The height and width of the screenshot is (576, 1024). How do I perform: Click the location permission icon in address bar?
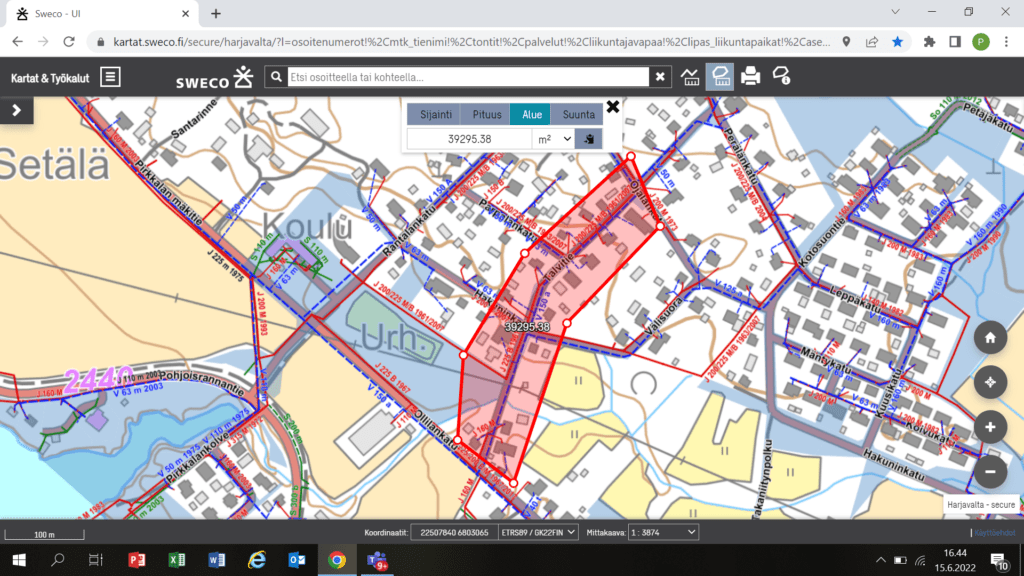(x=846, y=42)
